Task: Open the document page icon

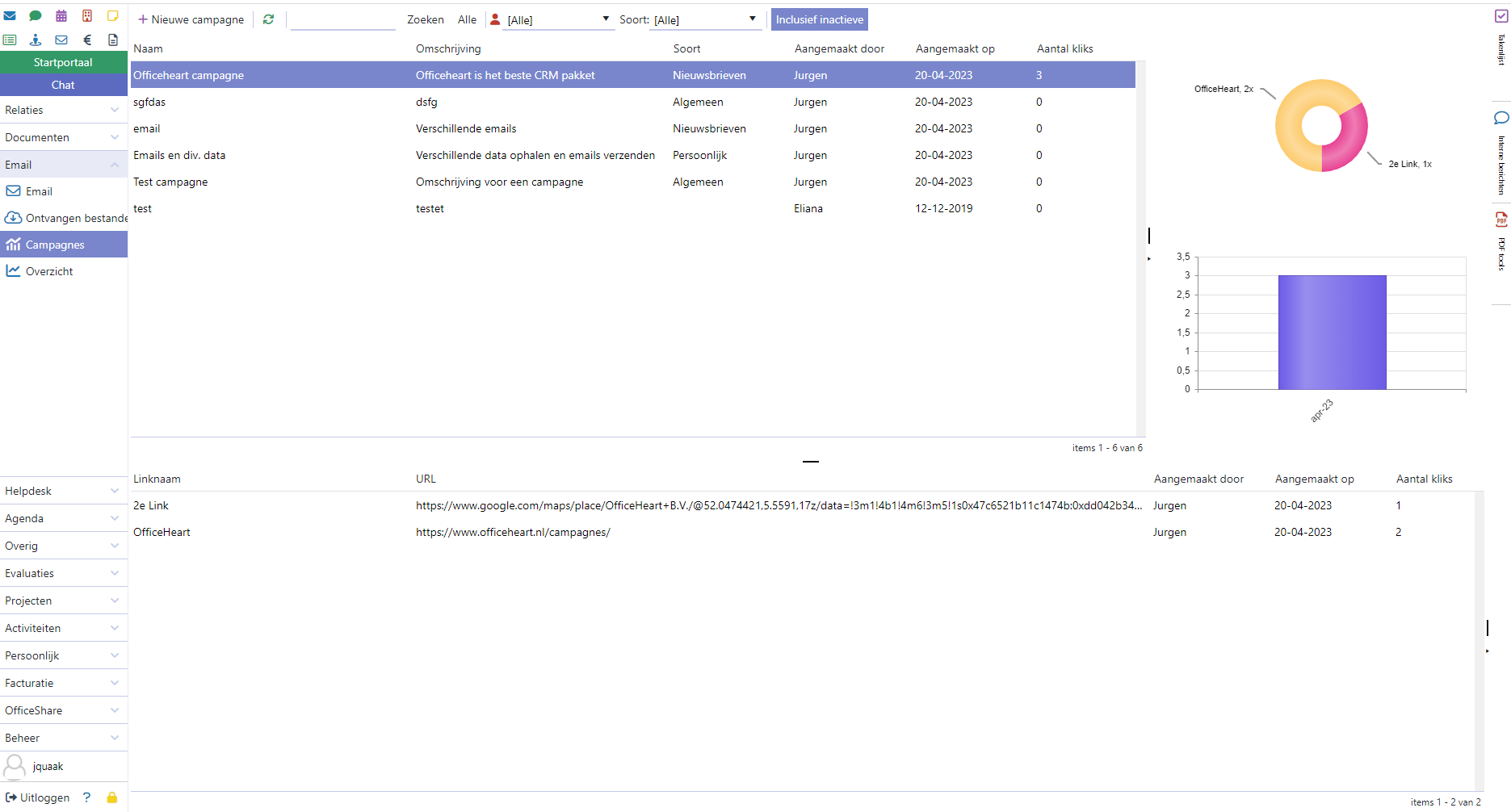Action: point(113,40)
